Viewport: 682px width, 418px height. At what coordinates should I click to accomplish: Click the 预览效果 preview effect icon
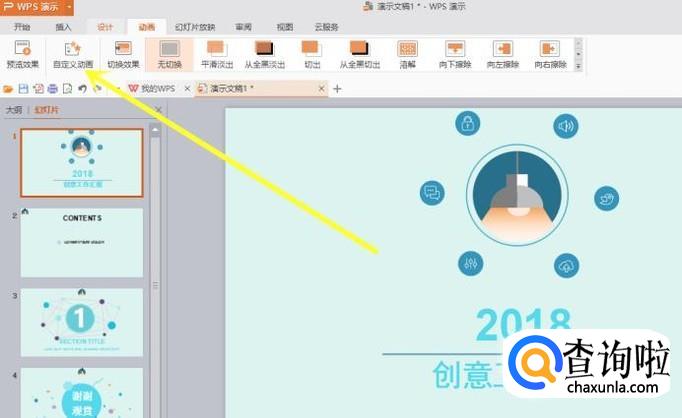point(23,48)
